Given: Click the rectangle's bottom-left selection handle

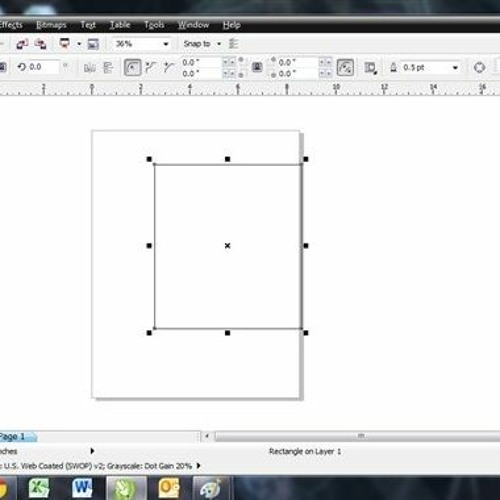Looking at the screenshot, I should [x=149, y=333].
